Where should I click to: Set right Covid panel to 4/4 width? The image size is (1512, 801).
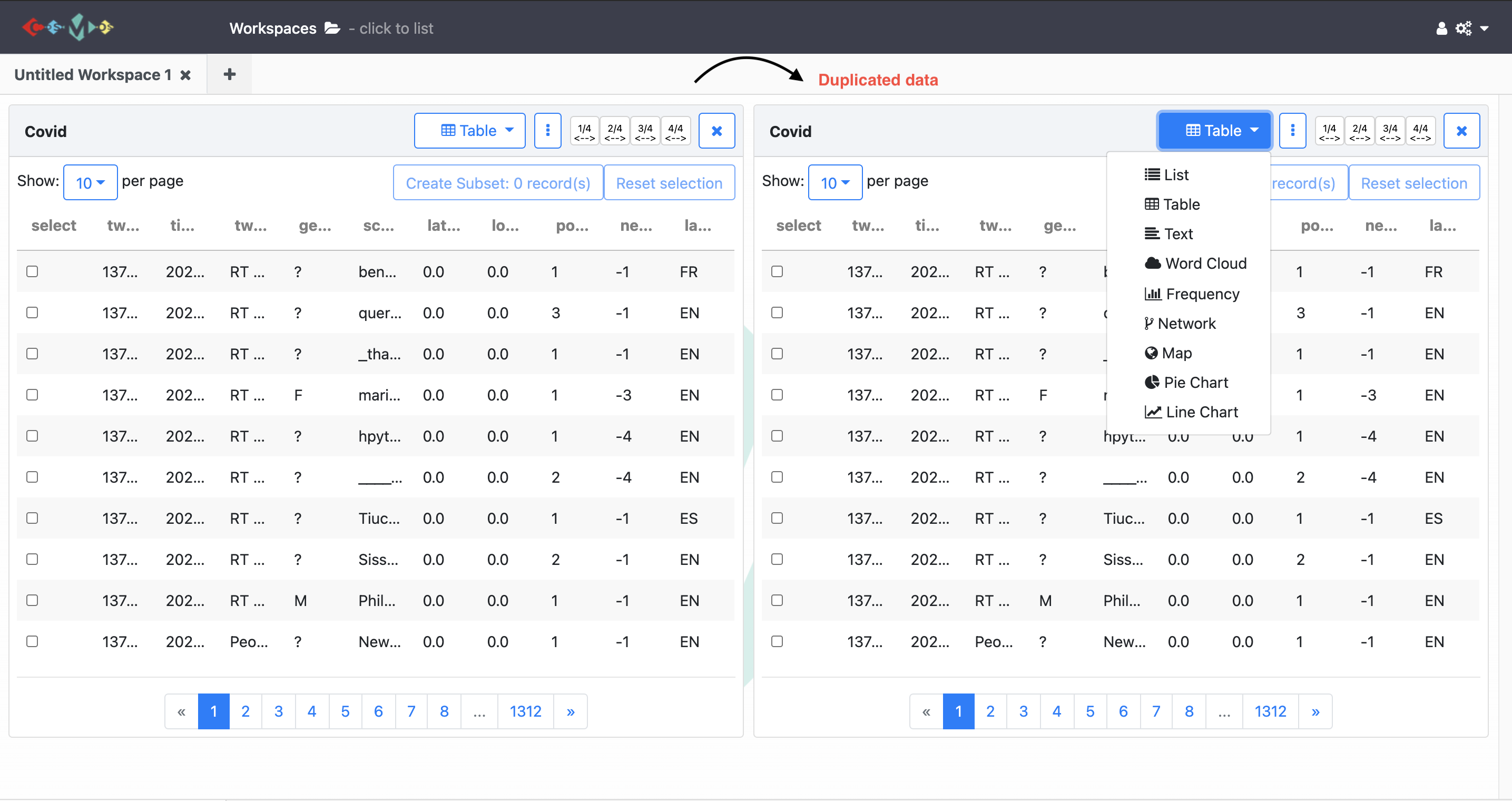[1420, 131]
